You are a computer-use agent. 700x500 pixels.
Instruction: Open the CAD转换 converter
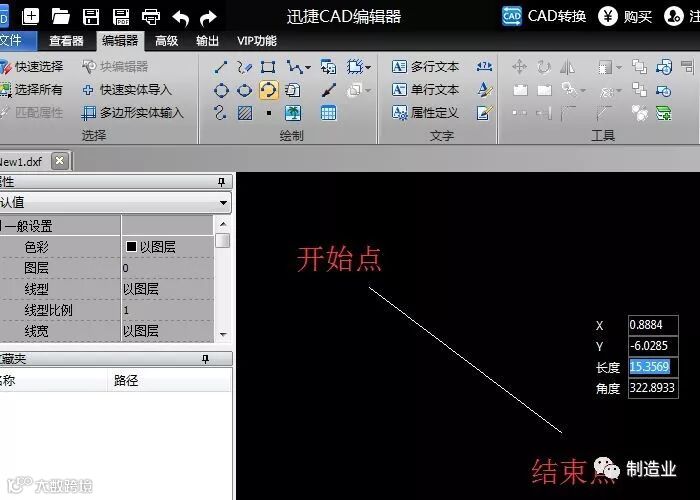tap(543, 16)
